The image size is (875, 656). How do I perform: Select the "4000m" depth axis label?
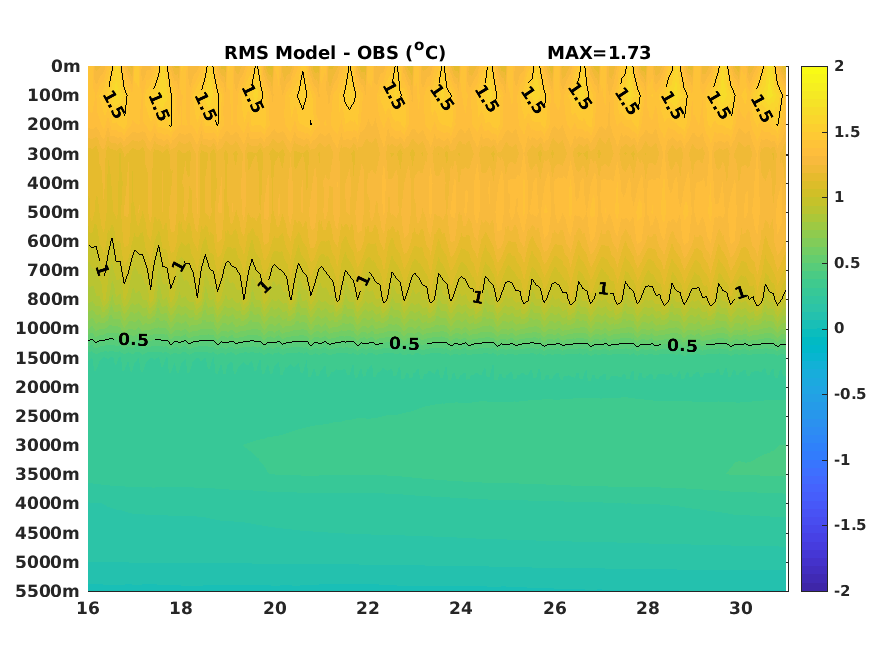pyautogui.click(x=48, y=503)
